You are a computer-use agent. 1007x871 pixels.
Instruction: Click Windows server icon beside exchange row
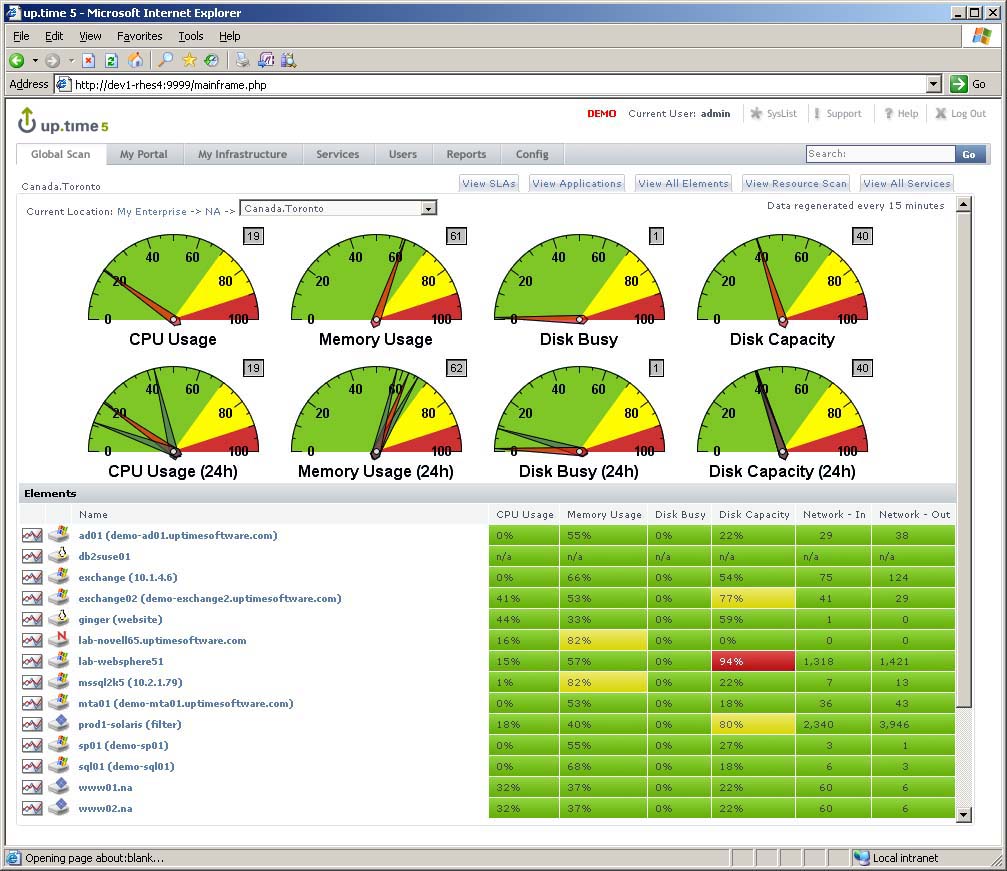[x=59, y=576]
